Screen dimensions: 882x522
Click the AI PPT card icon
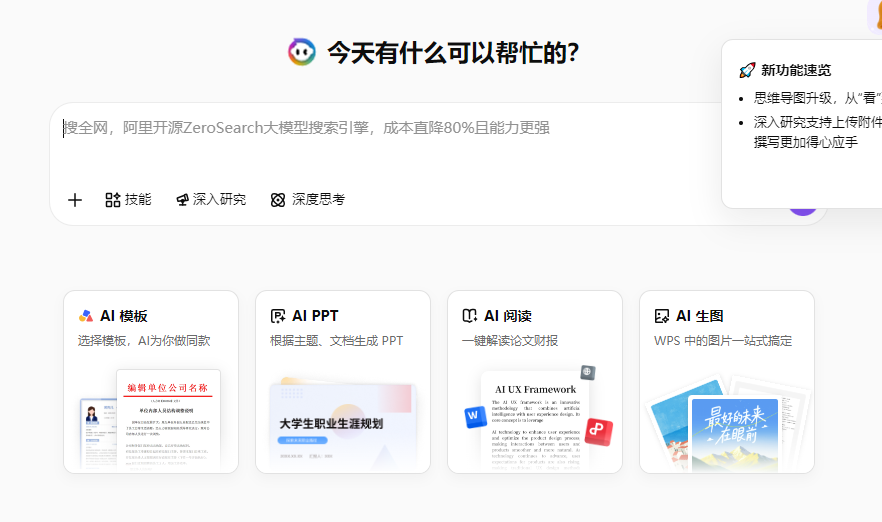[278, 316]
